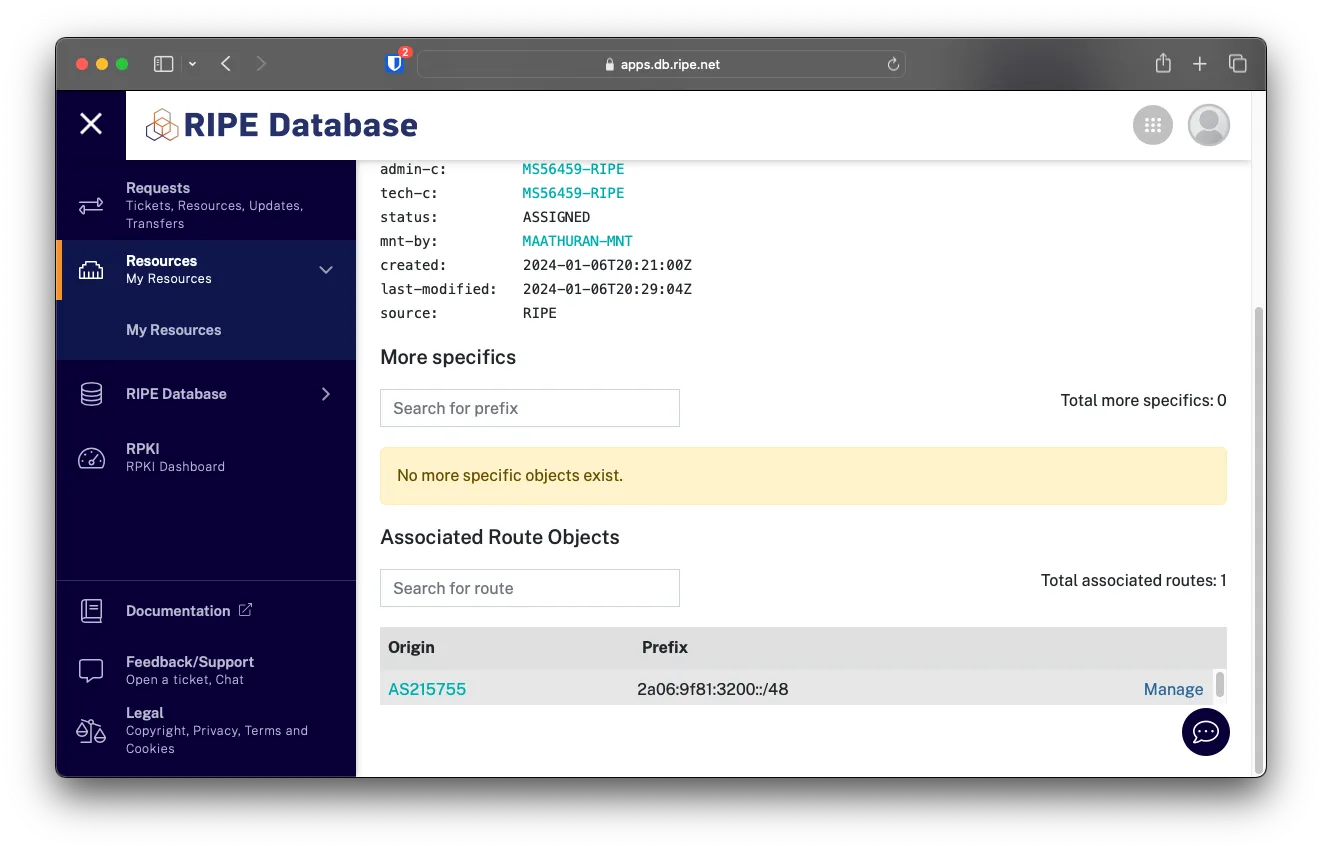Viewport: 1322px width, 851px height.
Task: Open Safari sidebar dropdown arrow
Action: (192, 64)
